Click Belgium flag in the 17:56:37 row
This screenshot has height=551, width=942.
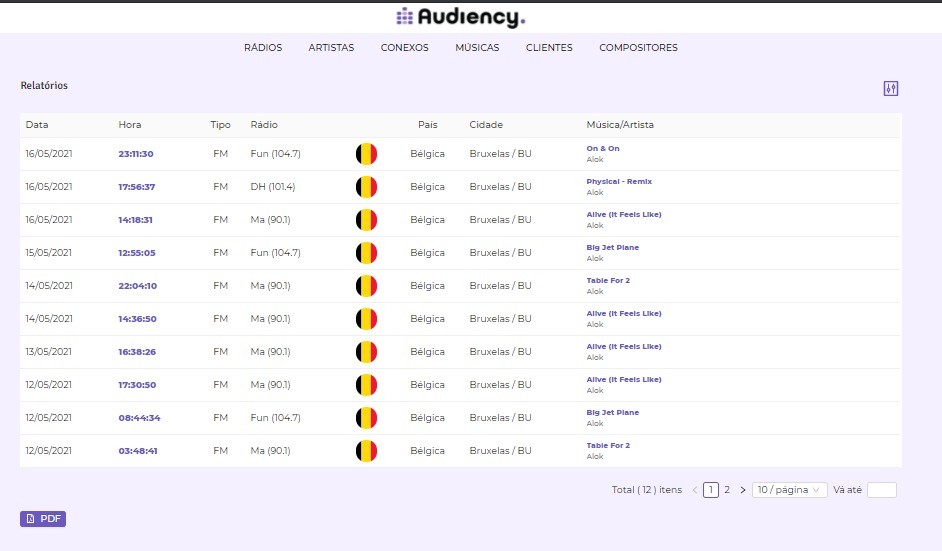(366, 187)
